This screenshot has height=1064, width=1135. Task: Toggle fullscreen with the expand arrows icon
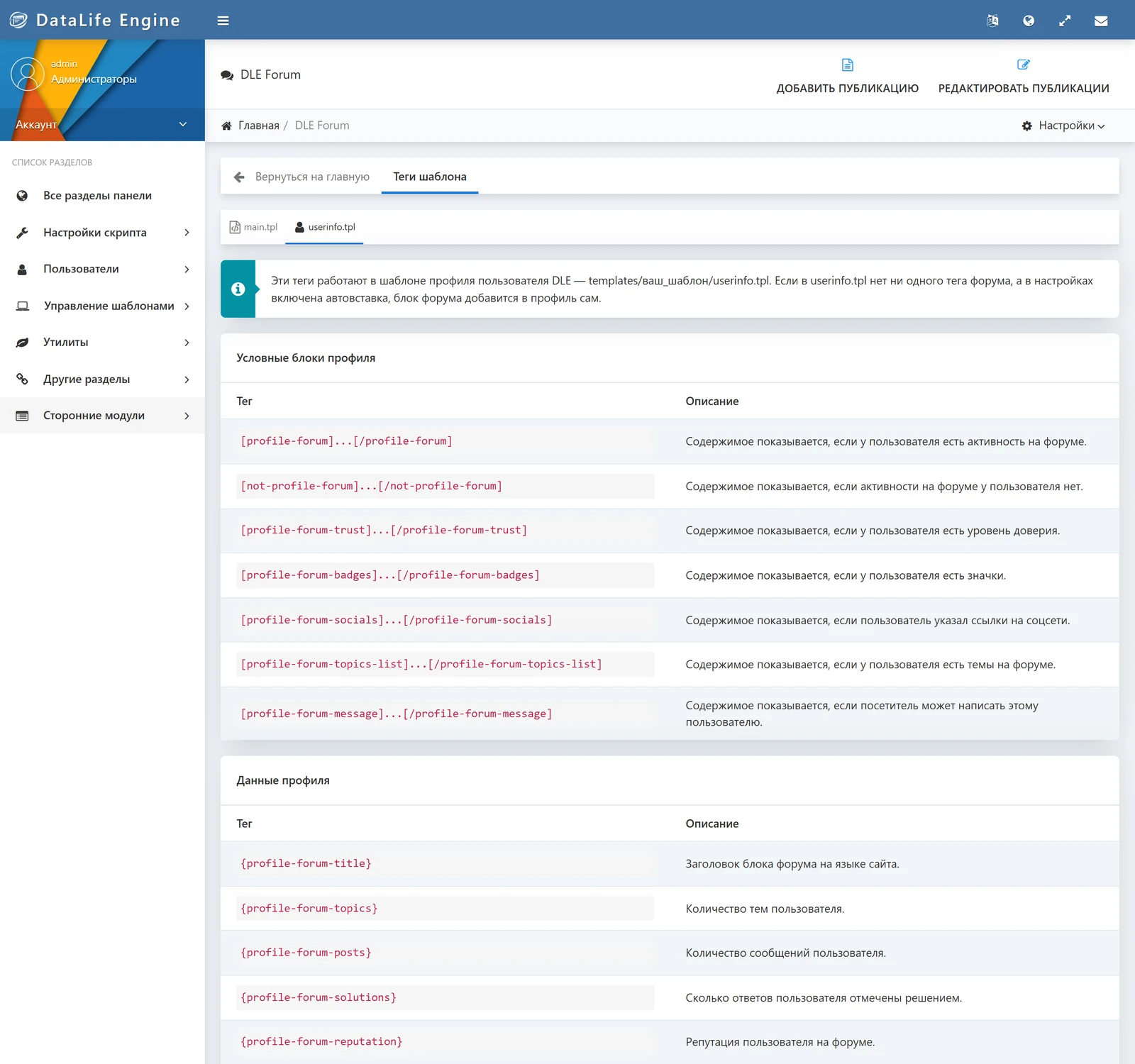click(x=1065, y=21)
